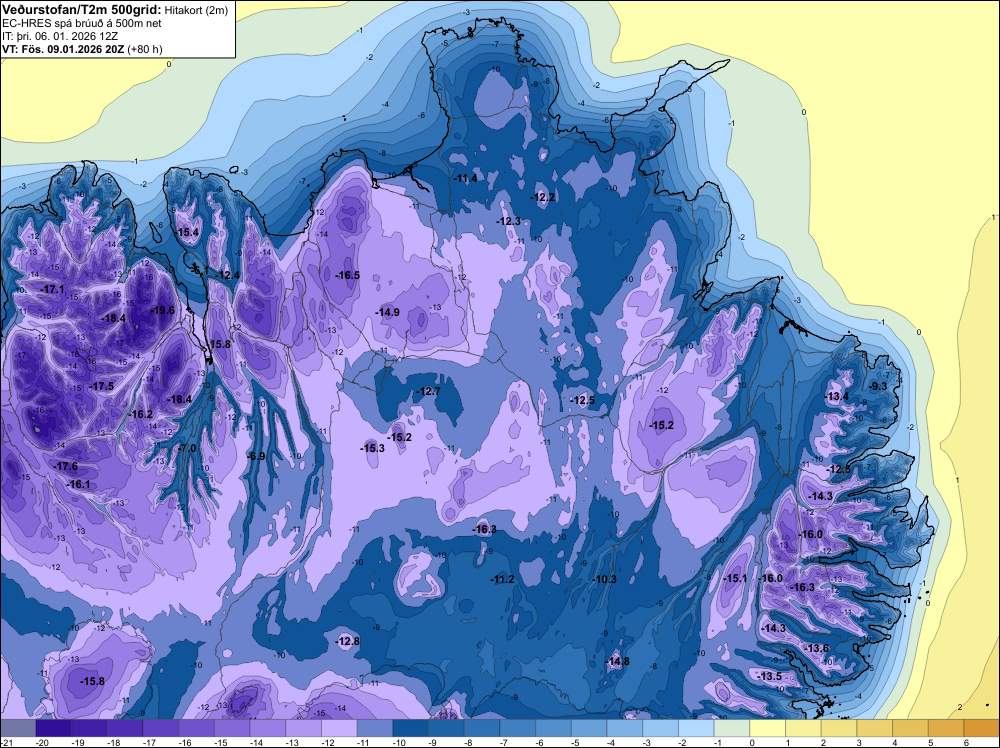Click the -12.4 temperature value
This screenshot has height=748, width=1000.
tap(228, 275)
